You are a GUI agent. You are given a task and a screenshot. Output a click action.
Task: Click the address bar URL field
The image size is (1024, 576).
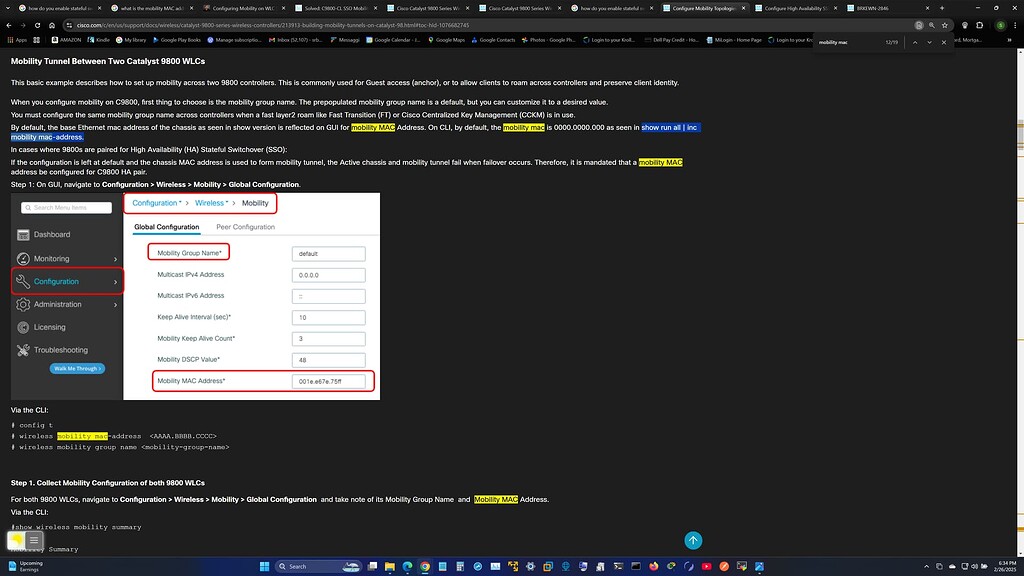click(x=400, y=25)
